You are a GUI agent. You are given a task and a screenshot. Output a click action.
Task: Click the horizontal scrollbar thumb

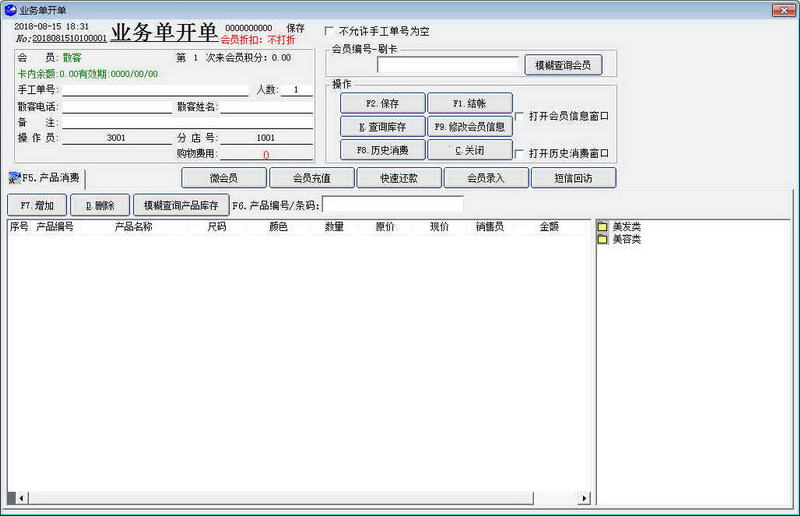point(281,498)
